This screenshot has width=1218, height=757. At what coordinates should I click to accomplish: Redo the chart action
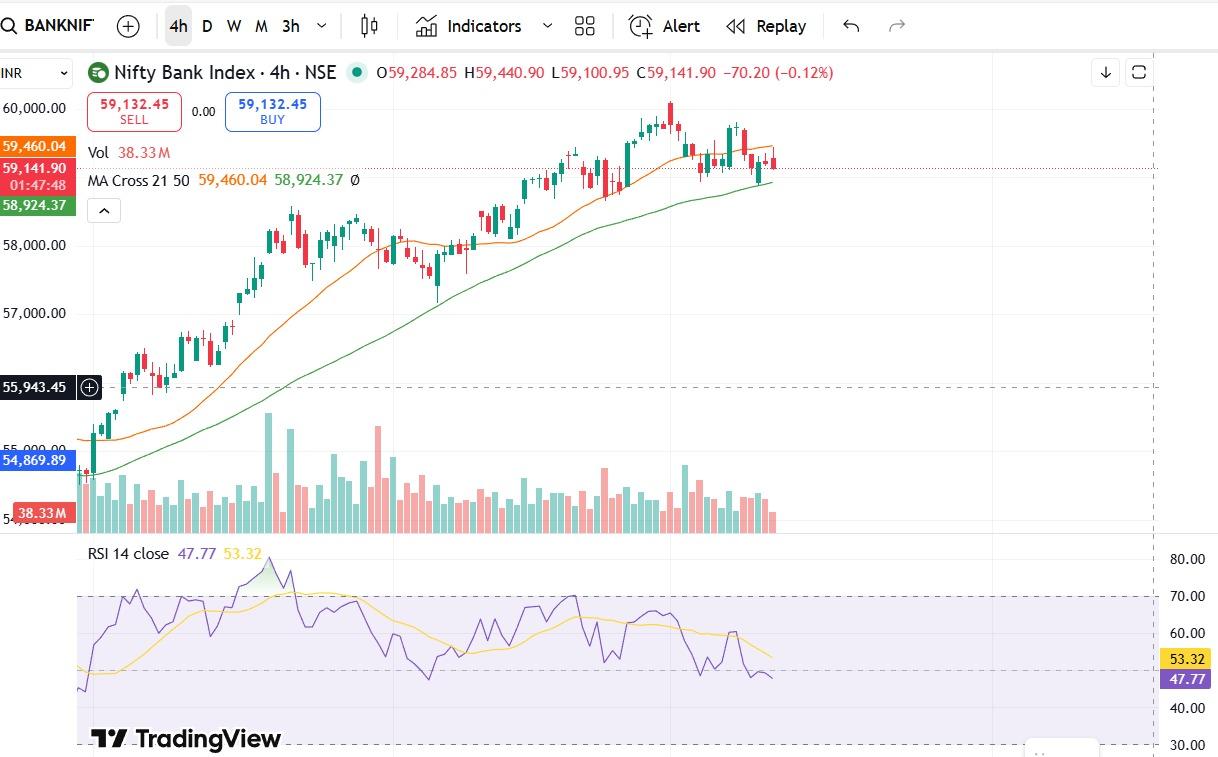click(897, 26)
